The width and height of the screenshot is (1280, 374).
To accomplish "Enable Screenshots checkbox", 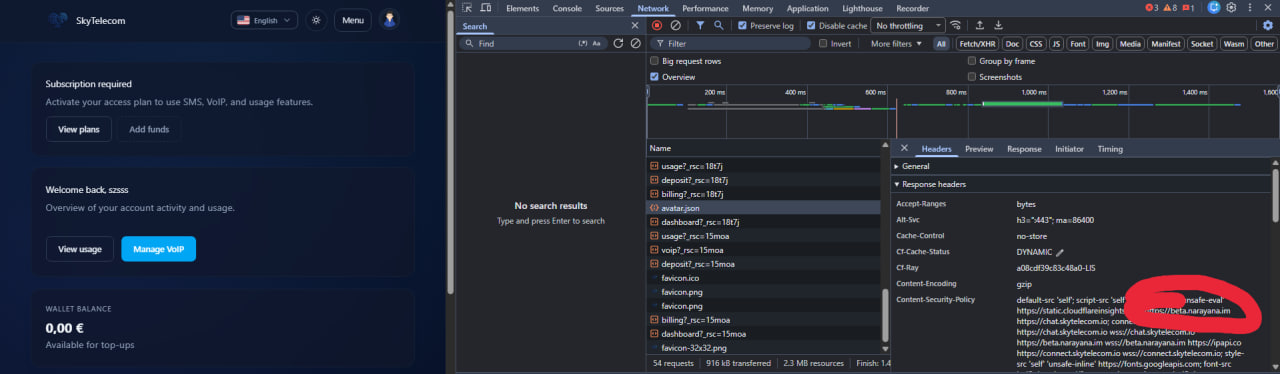I will click(971, 77).
